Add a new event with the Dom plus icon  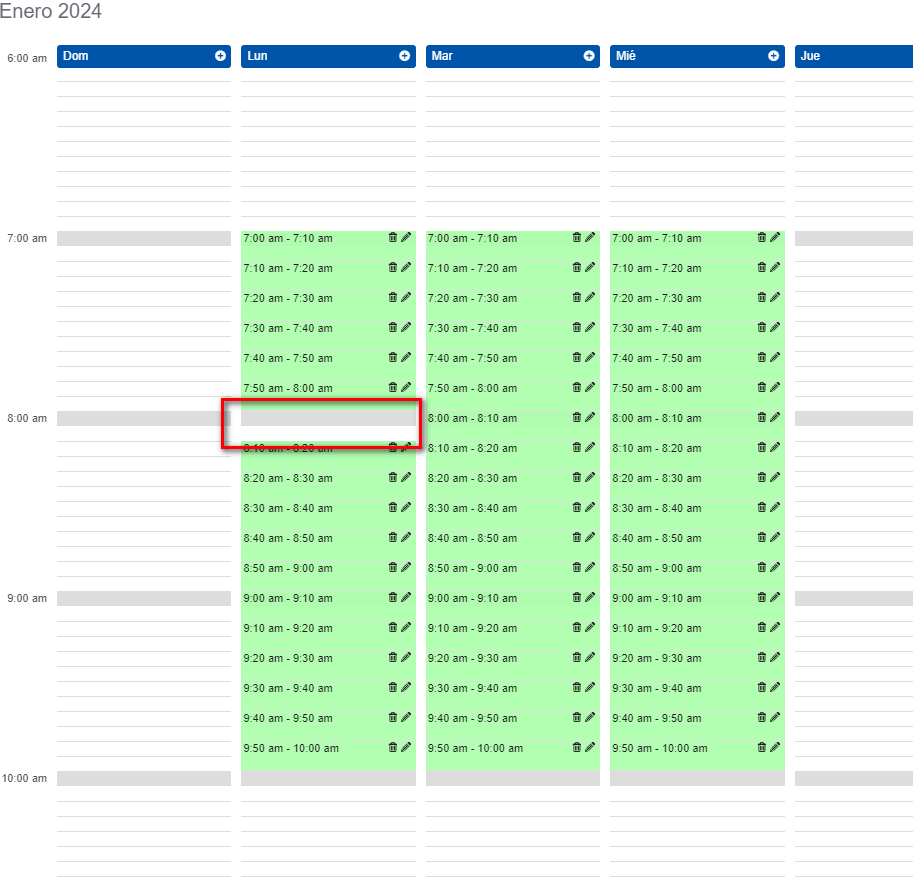[x=219, y=56]
